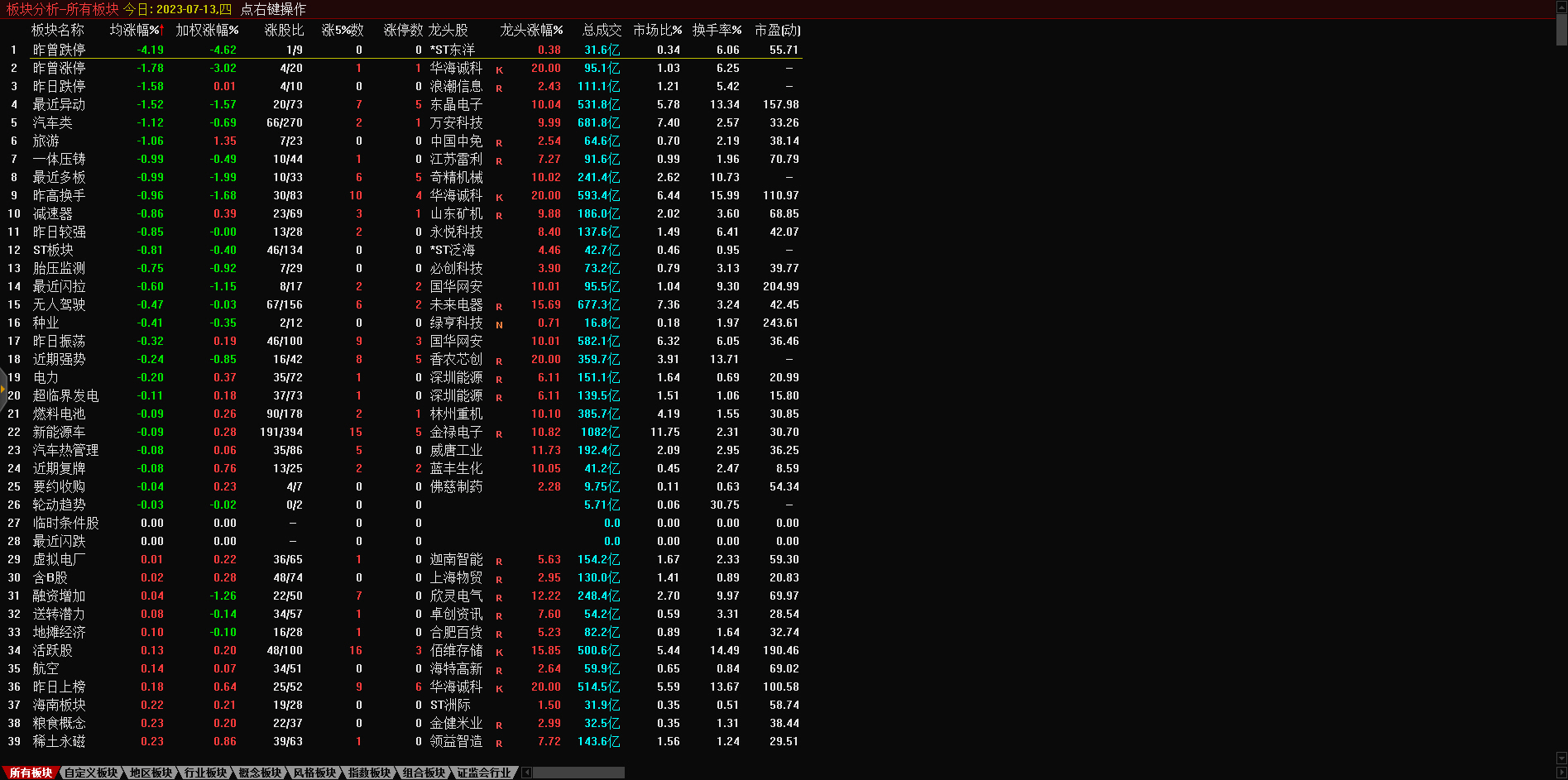This screenshot has height=780, width=1568.
Task: Click the left arrow of horizontal scrollbar
Action: point(526,773)
